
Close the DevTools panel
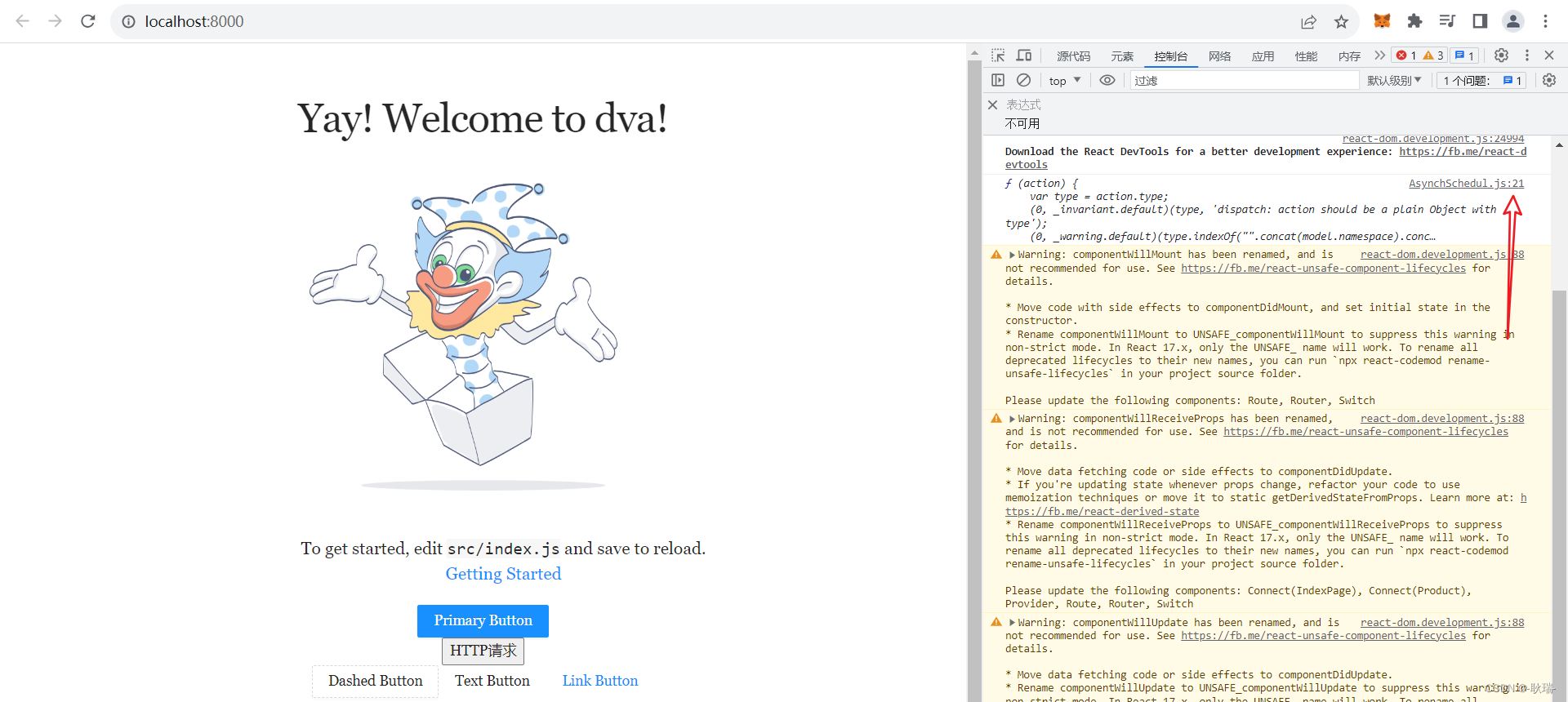1549,56
